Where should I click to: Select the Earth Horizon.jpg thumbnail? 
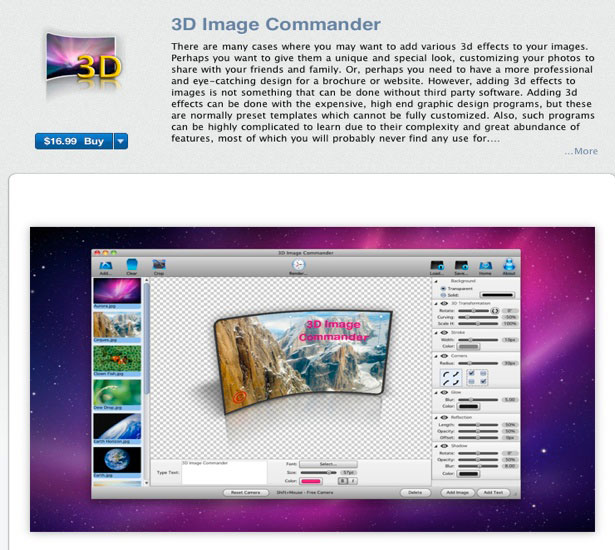[x=117, y=426]
